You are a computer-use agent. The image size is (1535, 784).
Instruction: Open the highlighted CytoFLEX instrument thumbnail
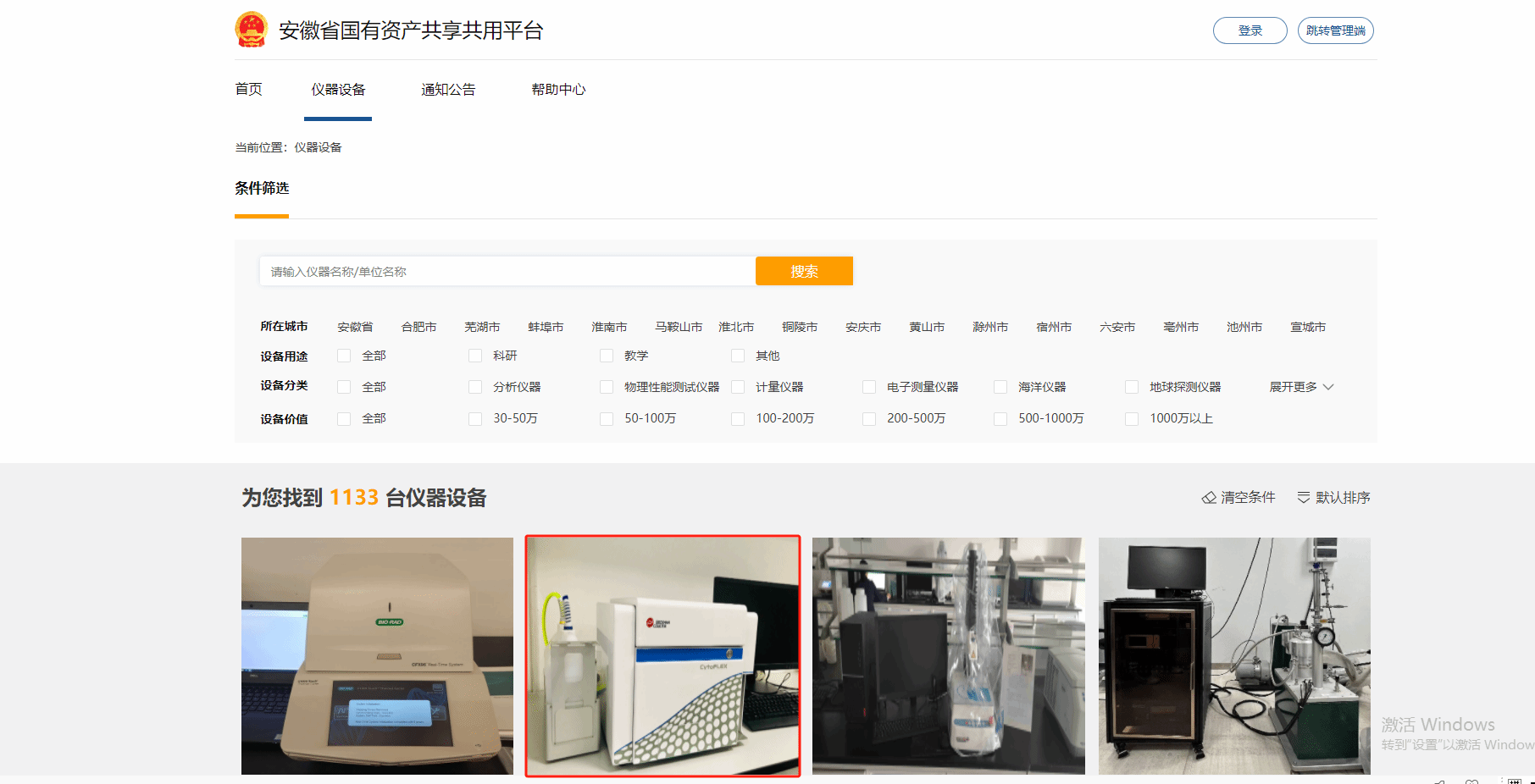pyautogui.click(x=662, y=655)
